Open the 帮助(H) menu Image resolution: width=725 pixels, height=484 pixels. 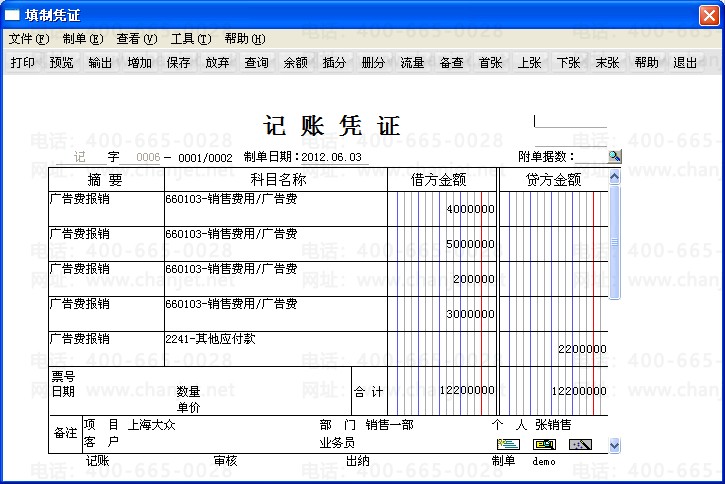(245, 39)
